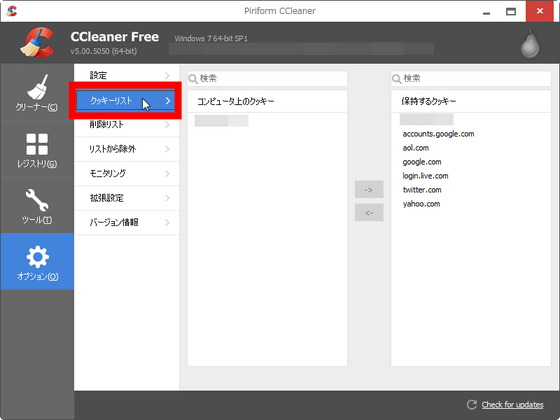Viewport: 560px width, 420px height.
Task: Open the バージョン情報 menu item
Action: coord(126,222)
